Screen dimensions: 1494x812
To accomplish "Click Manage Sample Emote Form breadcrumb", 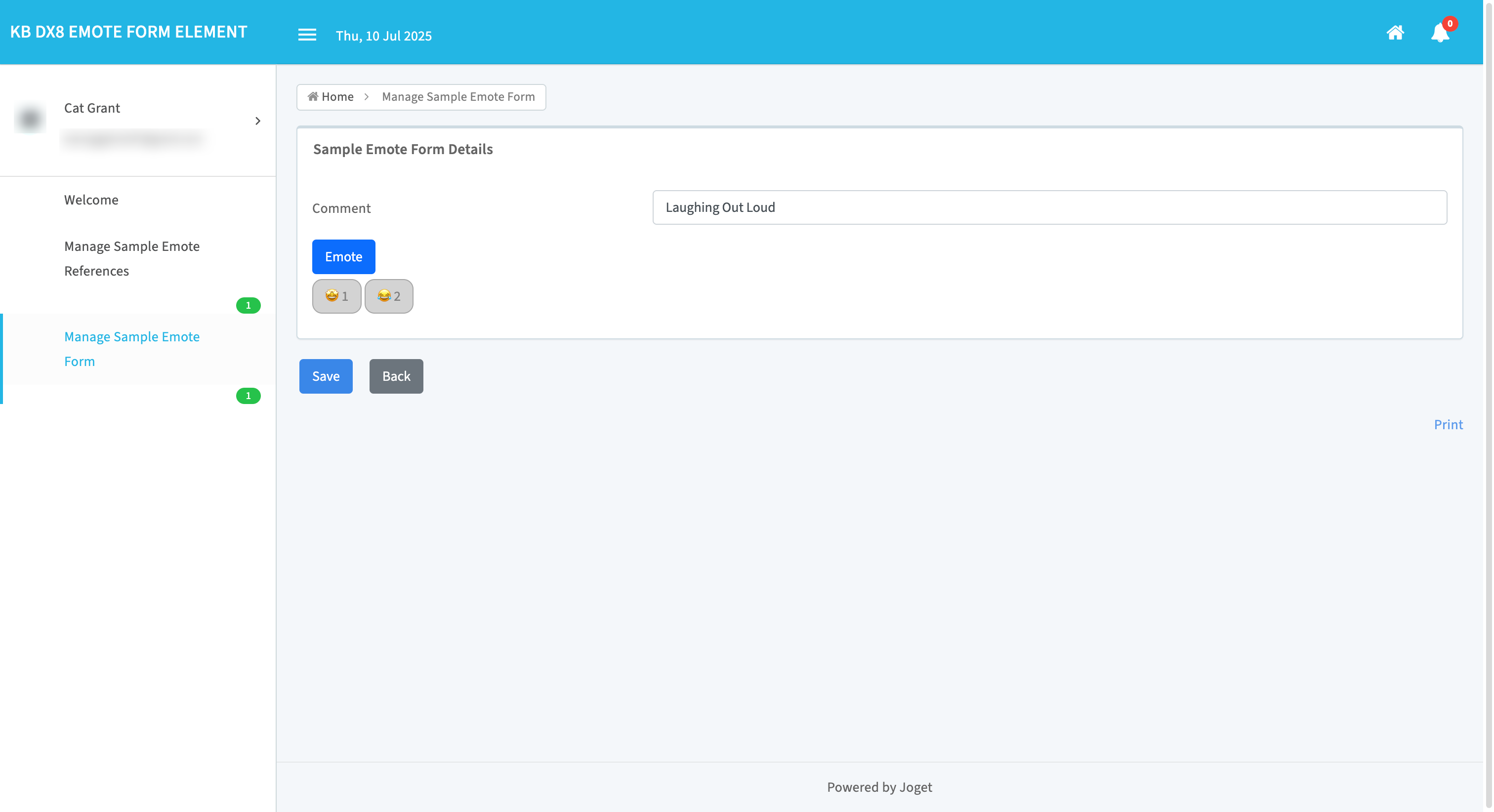I will [458, 97].
